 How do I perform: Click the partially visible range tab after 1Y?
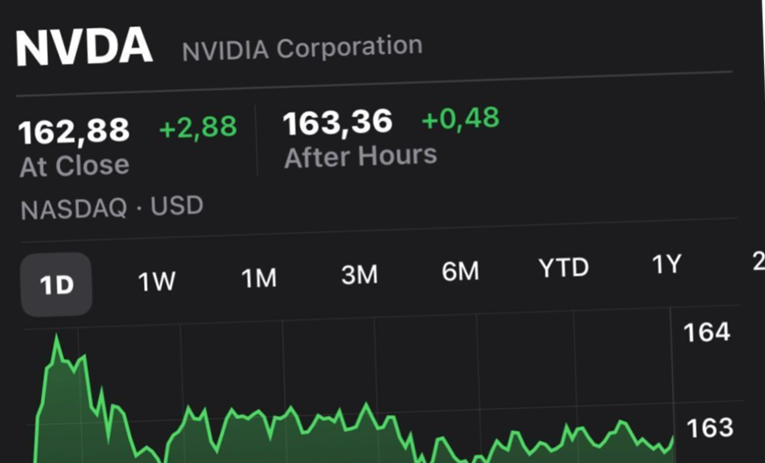[x=757, y=261]
